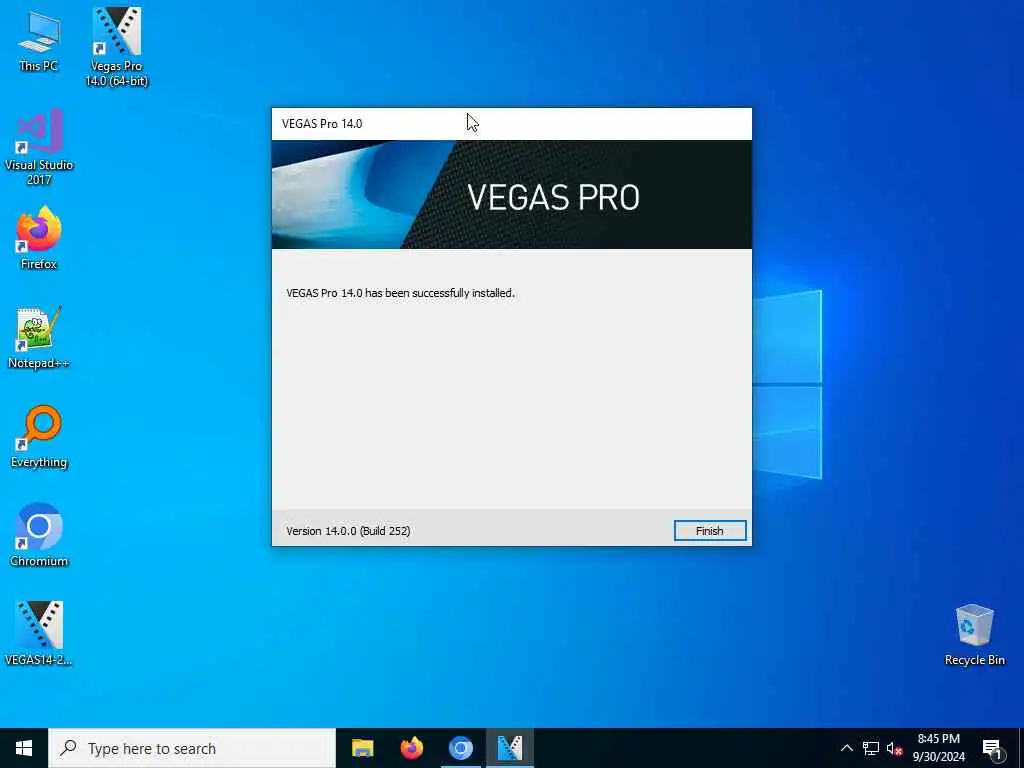Open Firefox from the taskbar
Image resolution: width=1024 pixels, height=768 pixels.
[x=411, y=748]
